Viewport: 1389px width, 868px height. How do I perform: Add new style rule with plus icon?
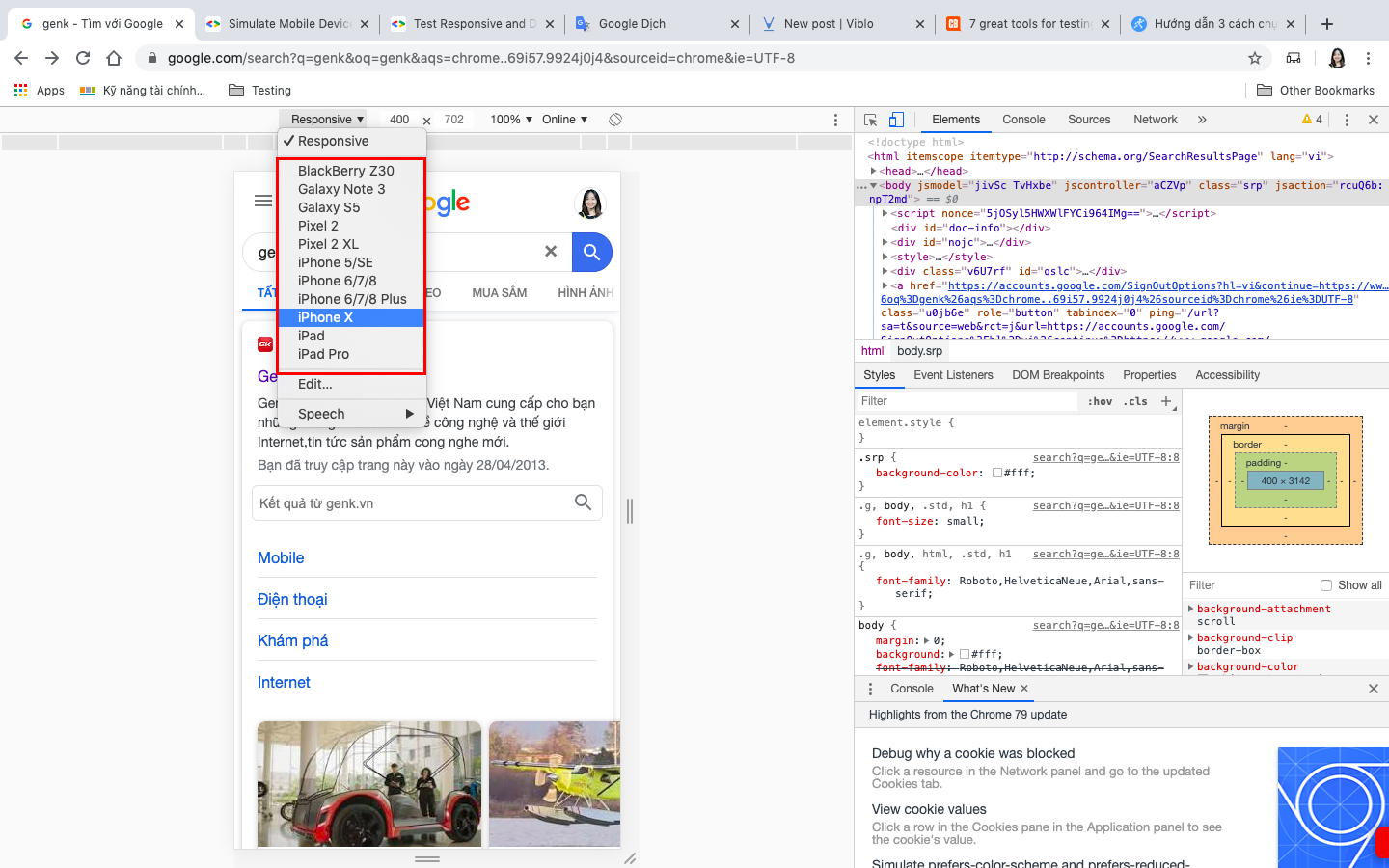pyautogui.click(x=1166, y=401)
